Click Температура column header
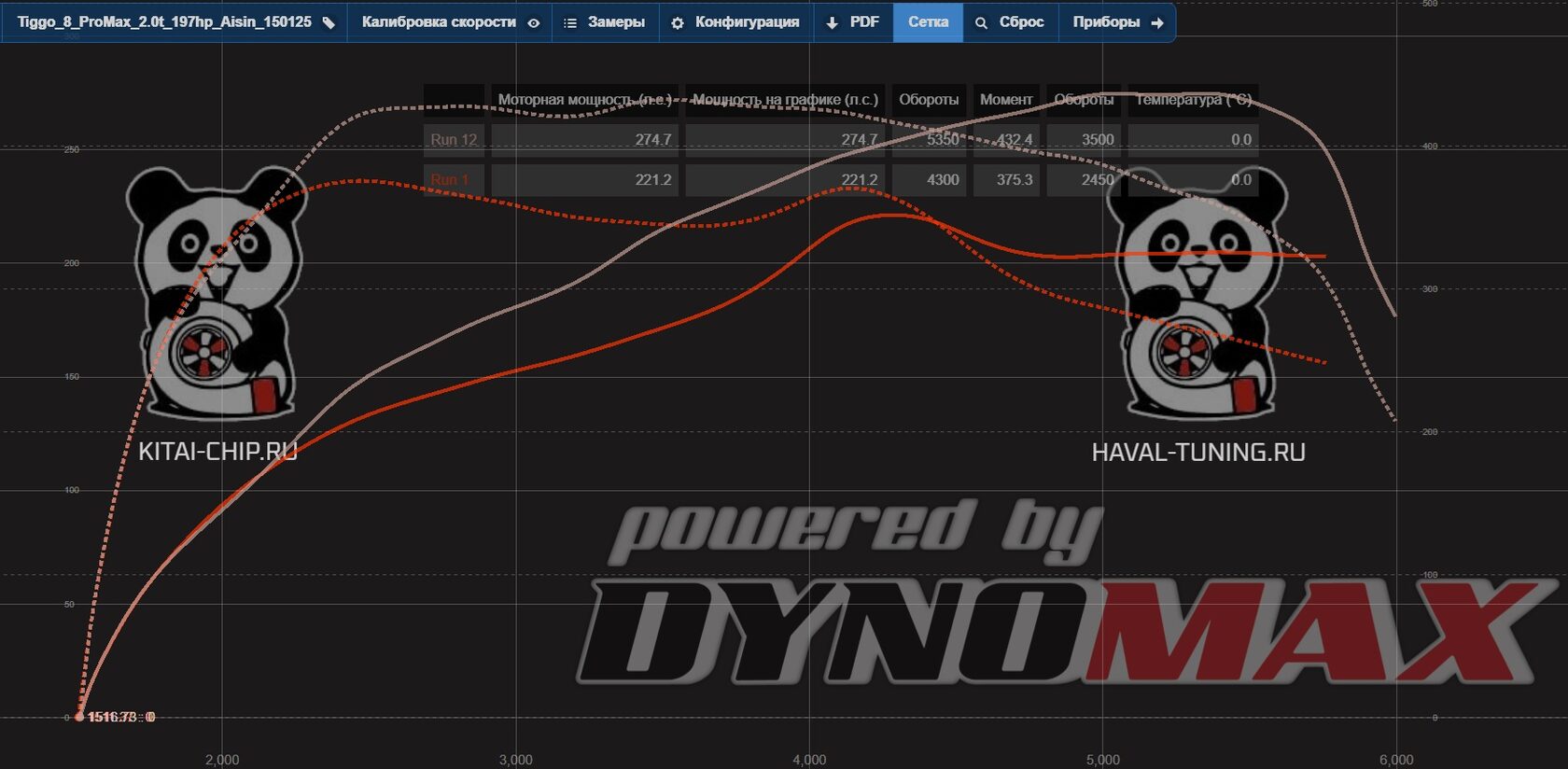This screenshot has width=1568, height=769. coord(1193,99)
